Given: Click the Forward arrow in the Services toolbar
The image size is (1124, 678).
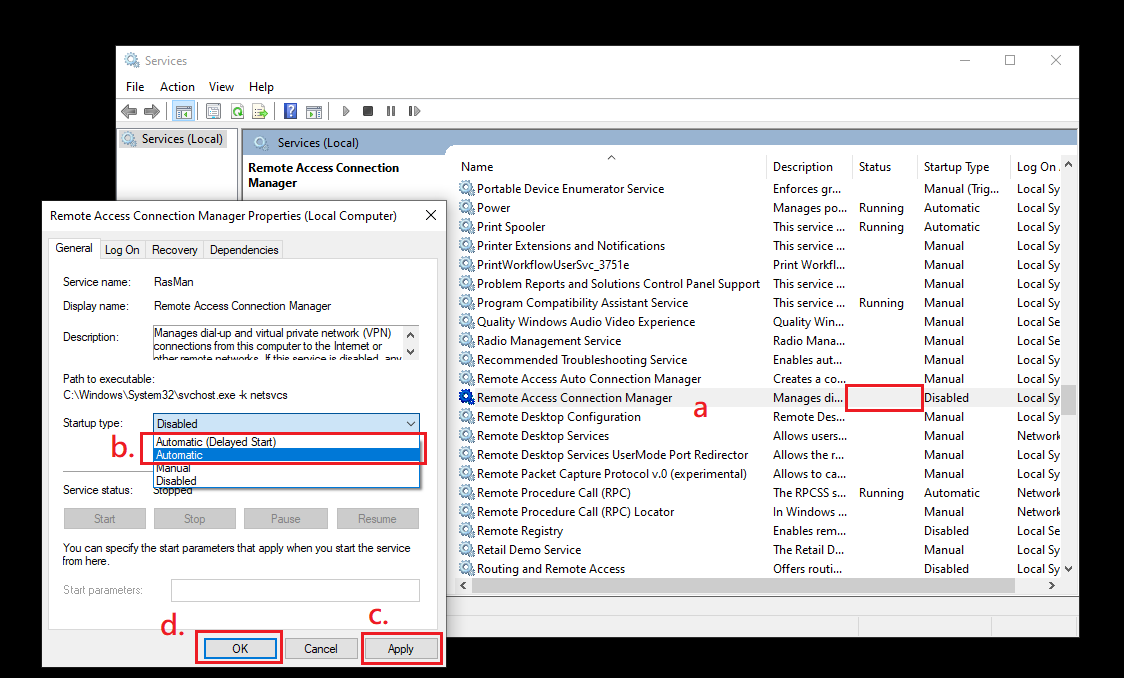Looking at the screenshot, I should point(152,111).
